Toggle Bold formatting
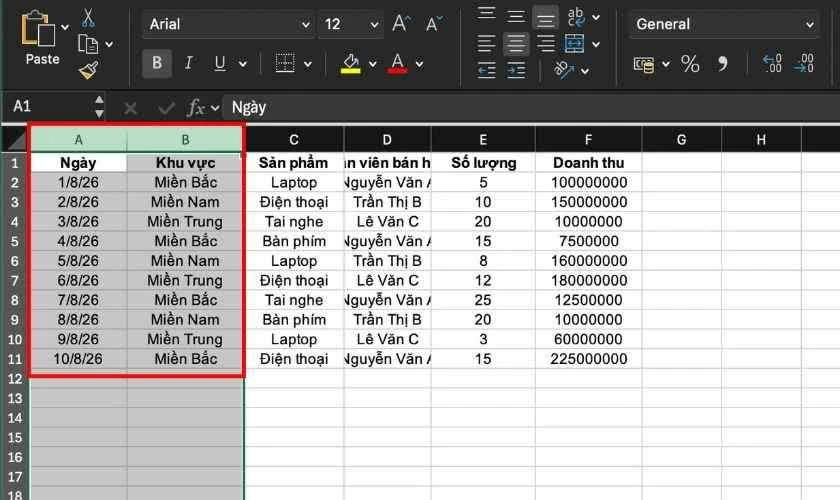840x500 pixels. coord(157,63)
